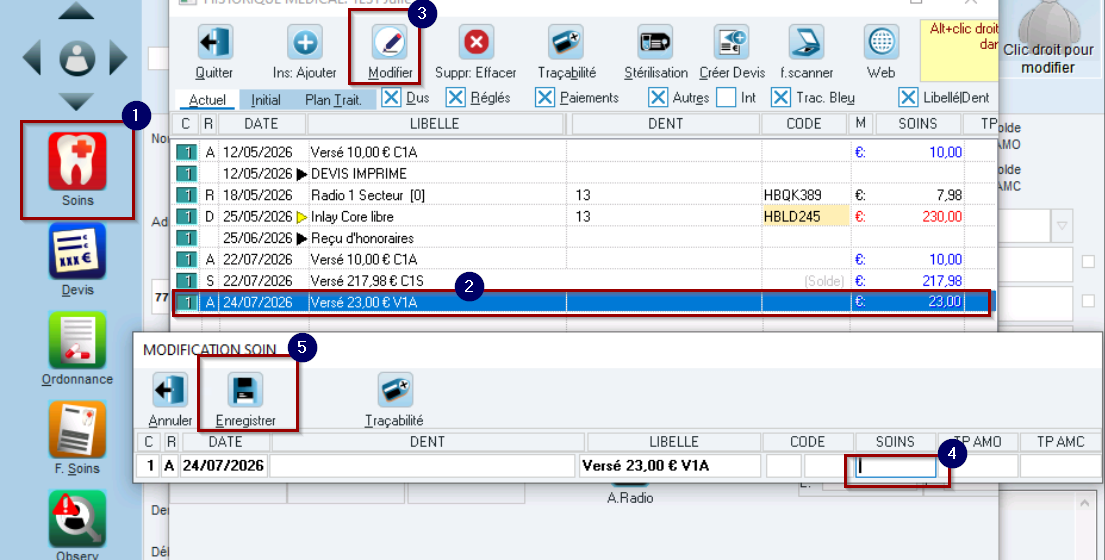Click the DATE column header in historique
Viewport: 1105px width, 560px height.
tap(261, 124)
